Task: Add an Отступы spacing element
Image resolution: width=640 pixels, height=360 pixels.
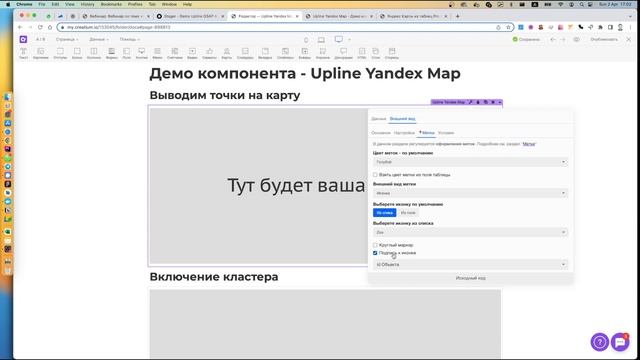Action: pos(60,53)
